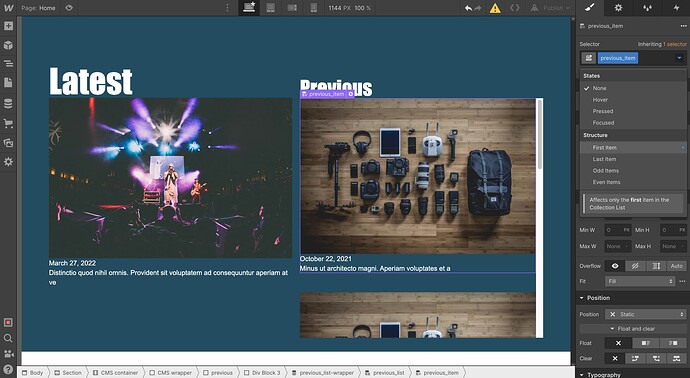Open the Pages panel icon
The width and height of the screenshot is (690, 378).
click(x=8, y=83)
